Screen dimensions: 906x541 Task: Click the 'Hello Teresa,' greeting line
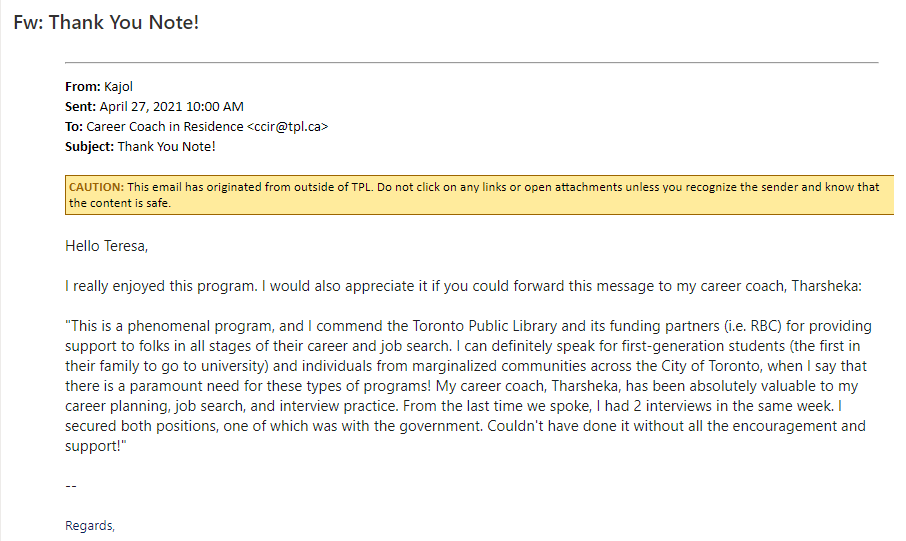point(106,246)
